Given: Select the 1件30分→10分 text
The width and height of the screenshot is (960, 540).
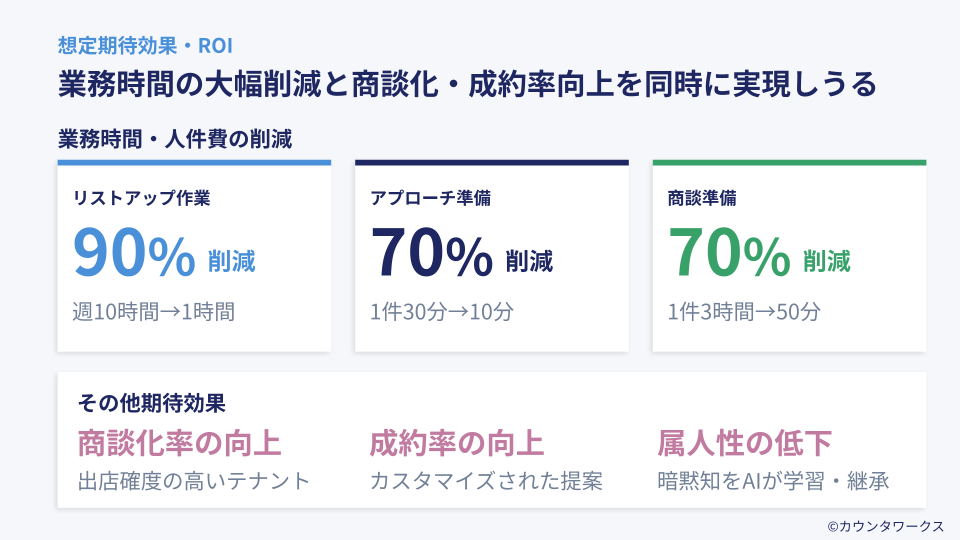Looking at the screenshot, I should pyautogui.click(x=441, y=311).
